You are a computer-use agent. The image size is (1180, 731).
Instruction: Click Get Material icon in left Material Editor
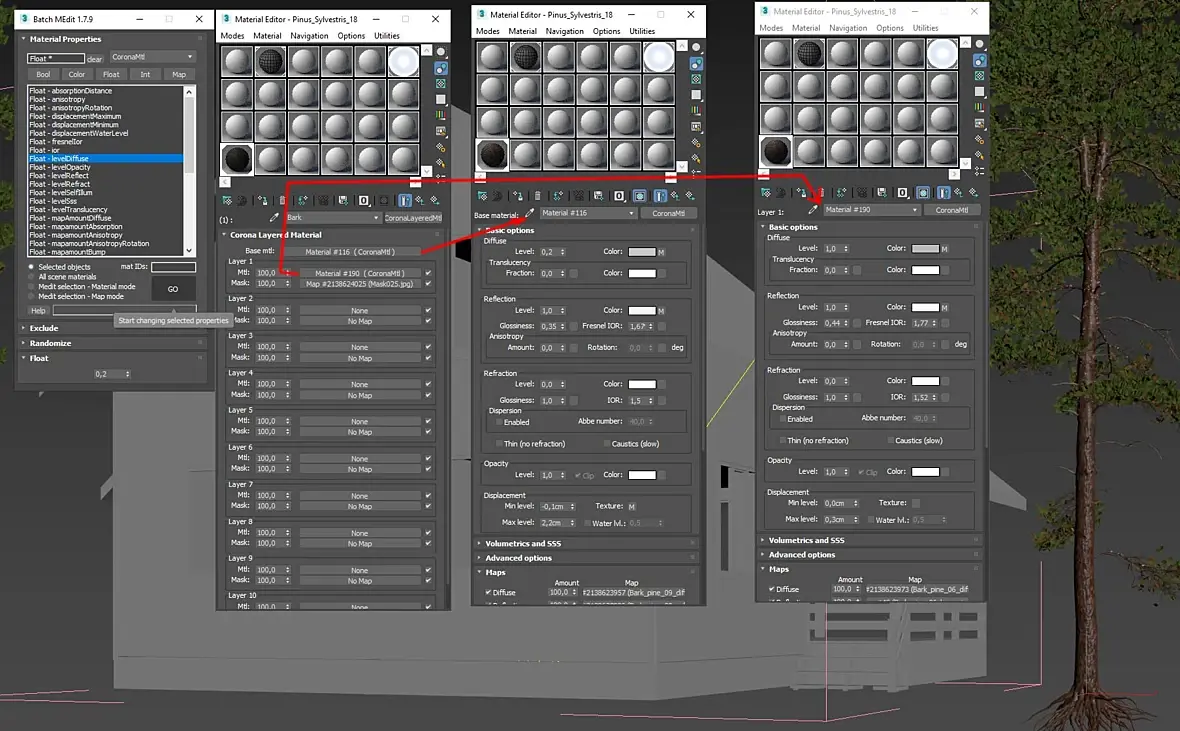tap(227, 200)
